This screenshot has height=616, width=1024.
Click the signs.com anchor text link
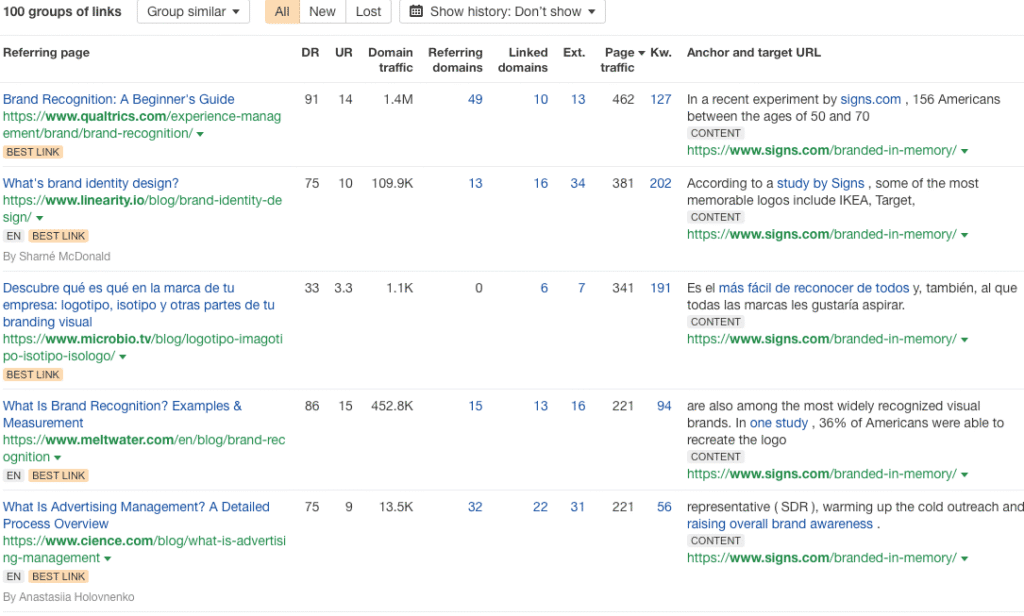pyautogui.click(x=870, y=99)
